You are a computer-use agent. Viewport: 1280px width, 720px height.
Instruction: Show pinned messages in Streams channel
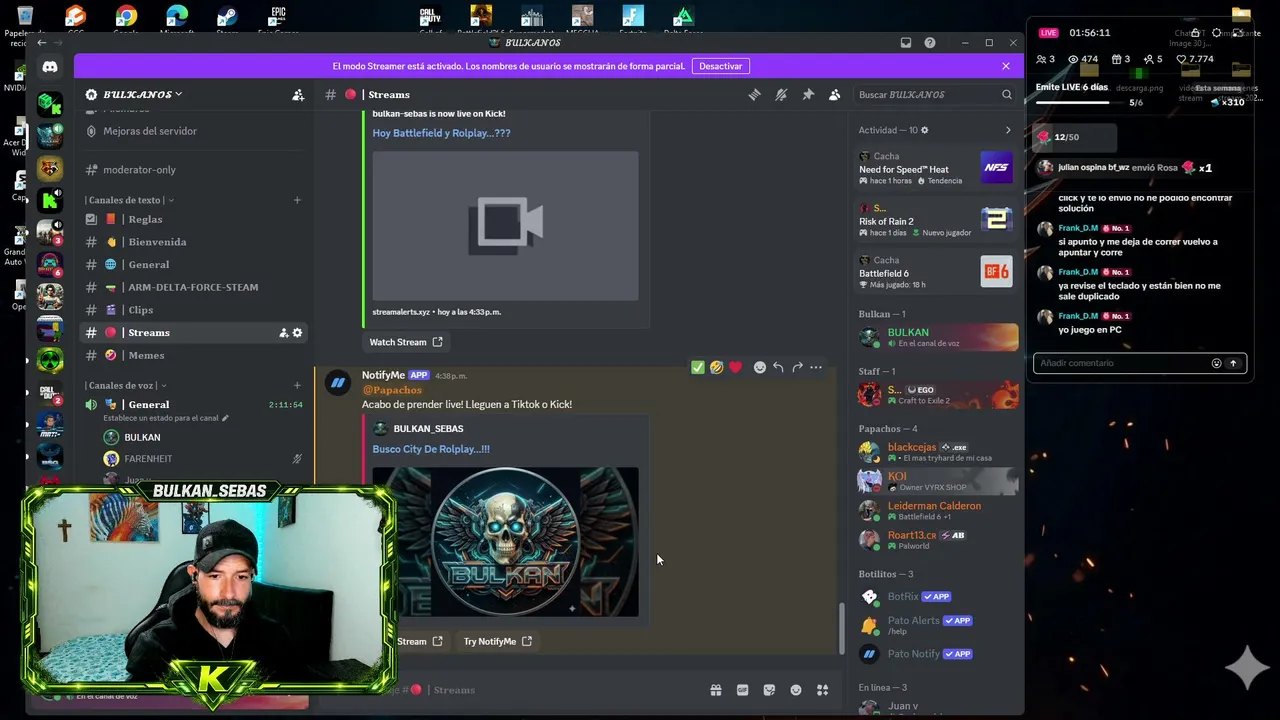[x=808, y=94]
